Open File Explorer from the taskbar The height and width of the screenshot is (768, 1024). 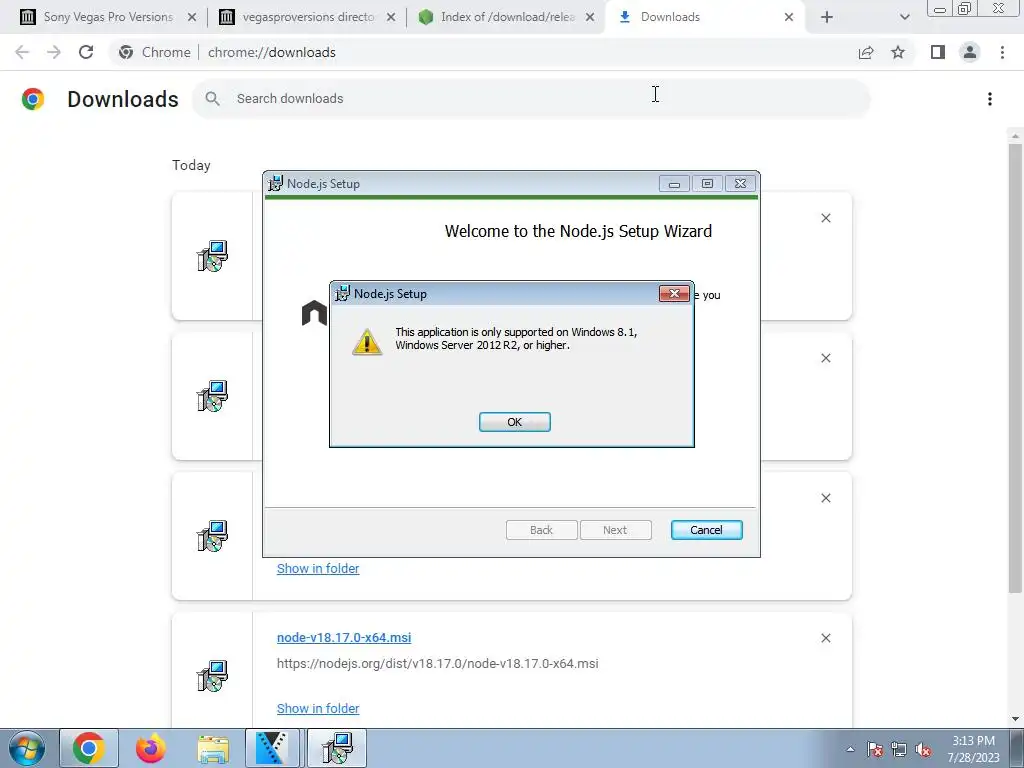213,748
